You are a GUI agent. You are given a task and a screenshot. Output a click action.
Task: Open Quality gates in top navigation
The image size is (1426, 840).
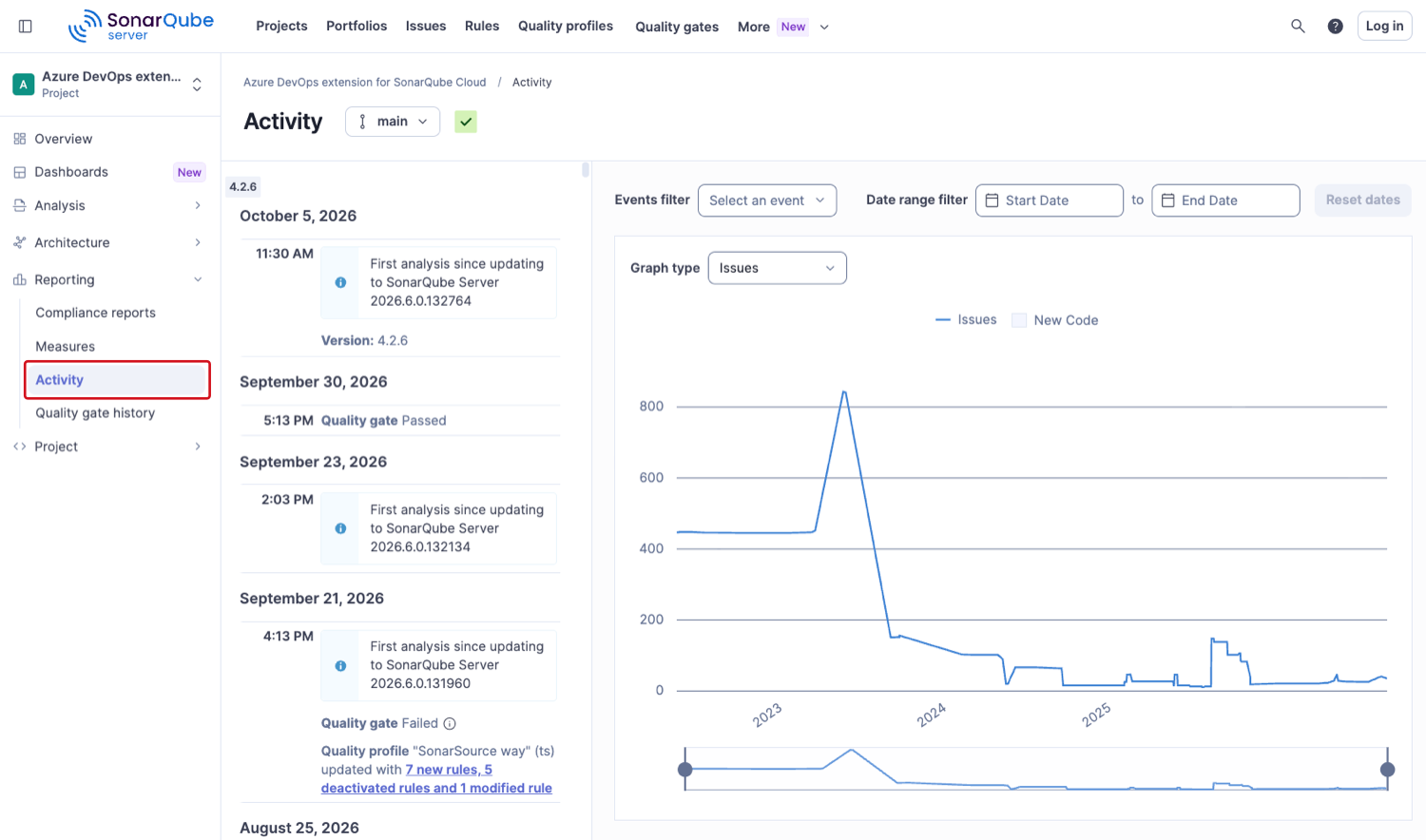(x=677, y=27)
